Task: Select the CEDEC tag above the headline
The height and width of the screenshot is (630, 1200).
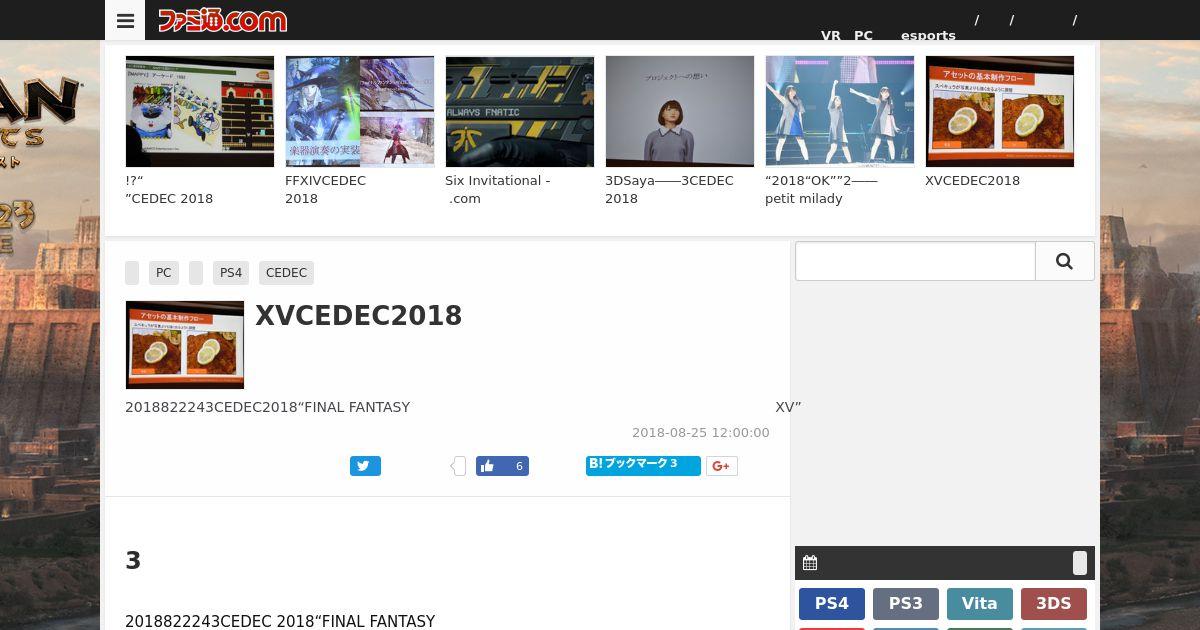Action: click(x=286, y=273)
